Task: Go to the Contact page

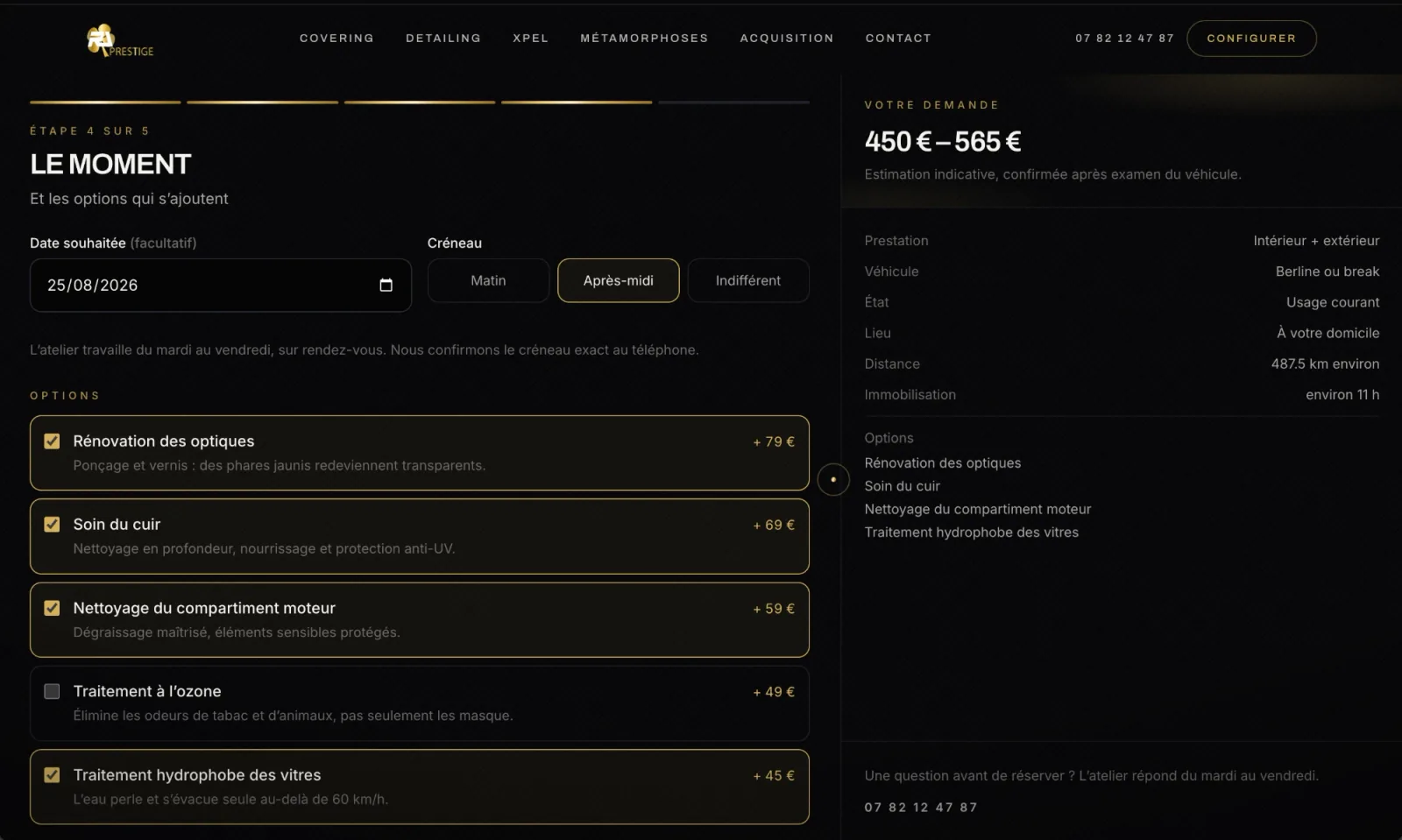Action: (898, 39)
